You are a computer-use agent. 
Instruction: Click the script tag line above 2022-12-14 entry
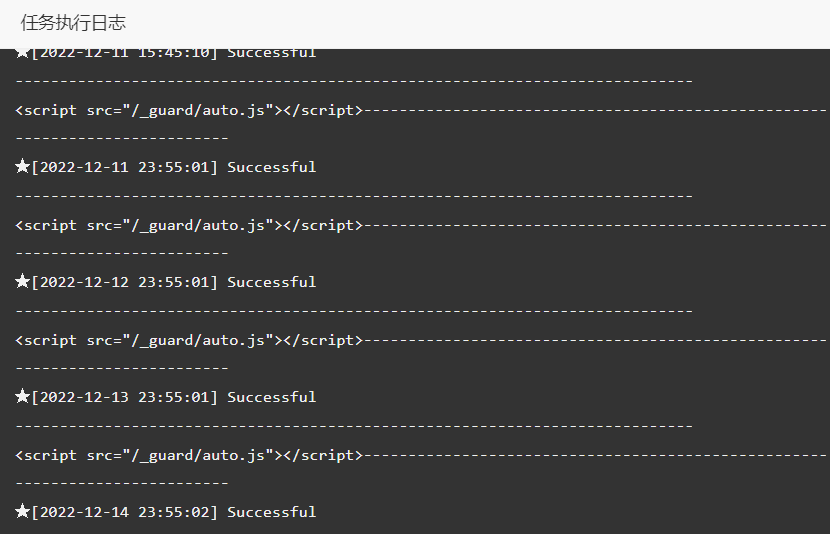click(189, 455)
